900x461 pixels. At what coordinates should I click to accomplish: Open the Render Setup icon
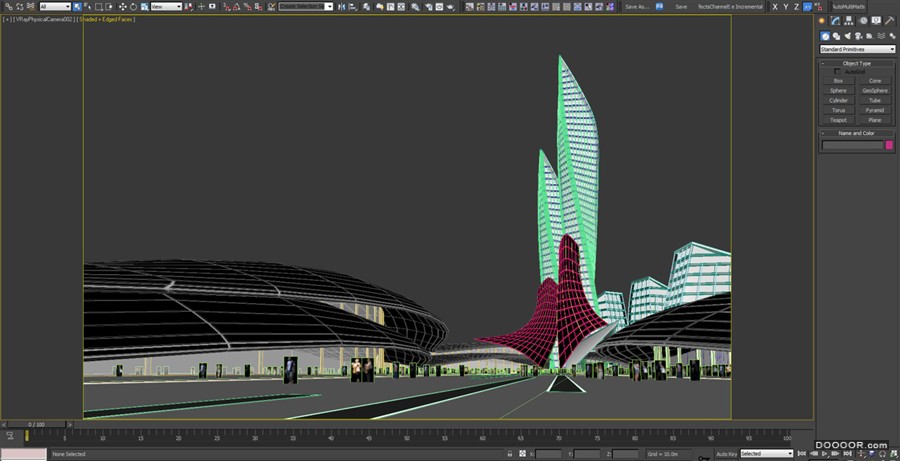(x=428, y=7)
